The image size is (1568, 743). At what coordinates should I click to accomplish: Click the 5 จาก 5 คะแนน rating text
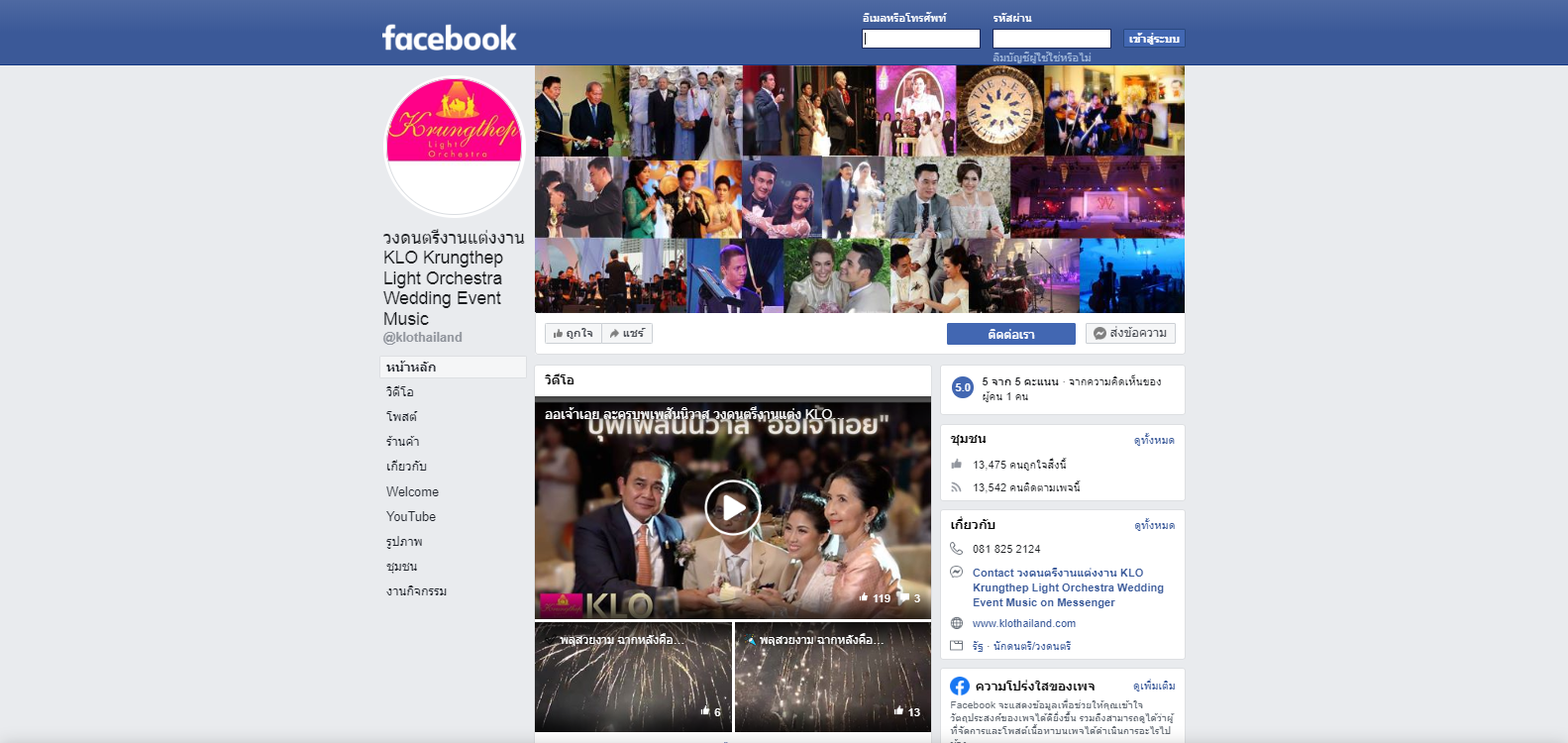click(x=1020, y=381)
